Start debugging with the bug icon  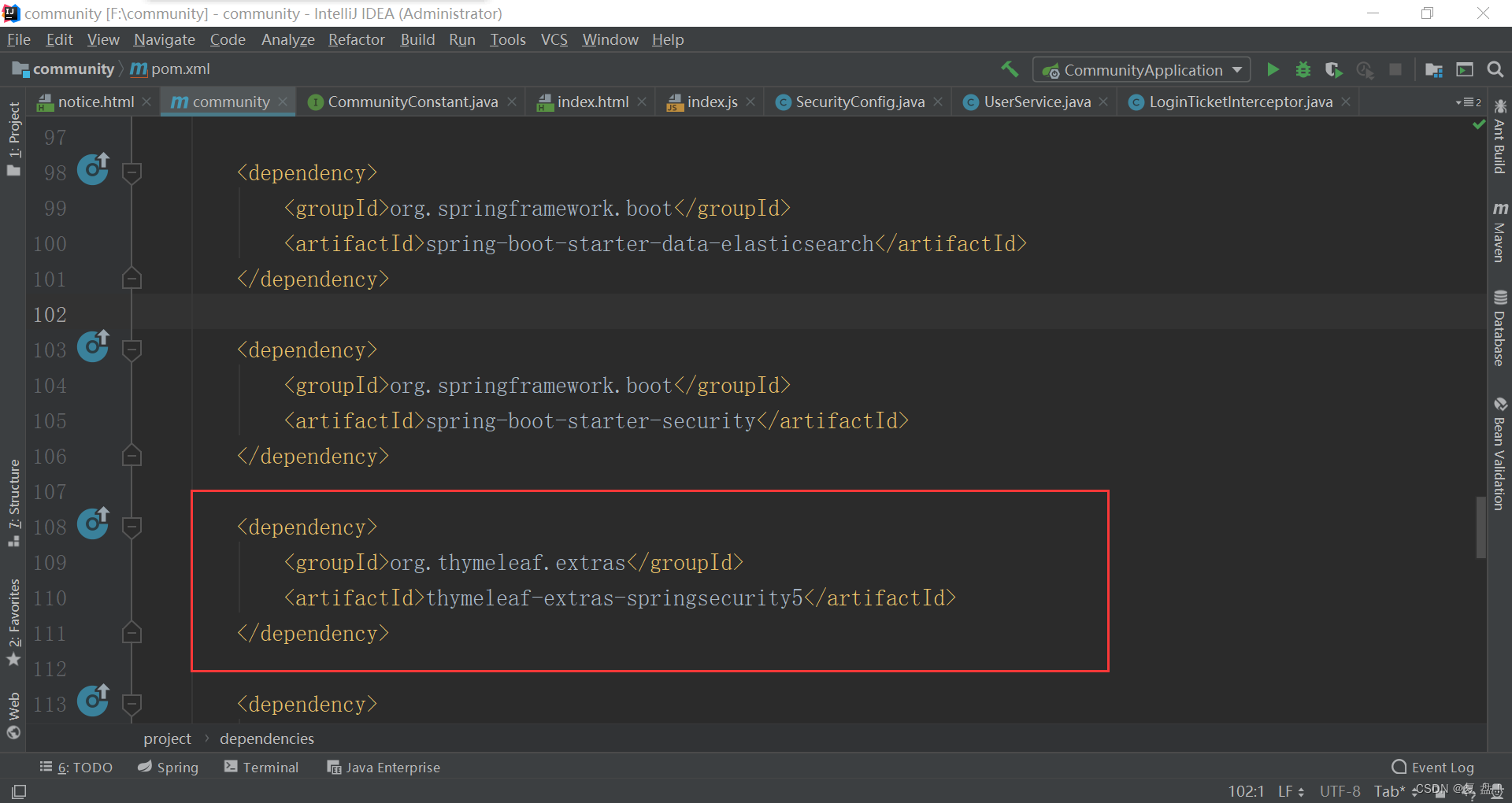click(x=1303, y=69)
